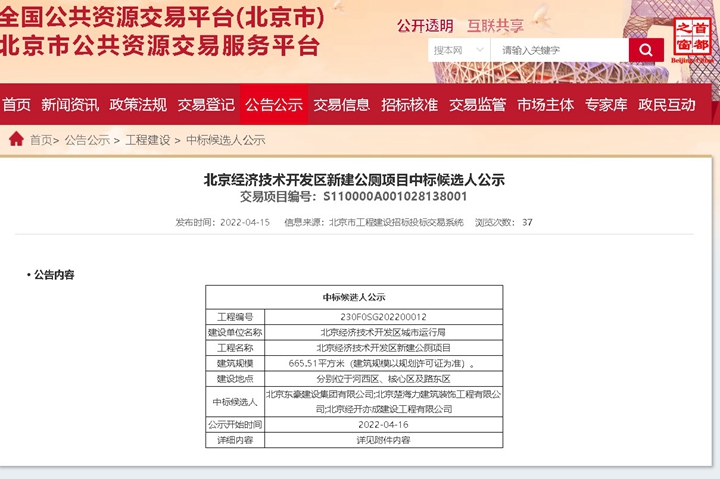Navigate to 交易监管 section
The image size is (720, 479).
point(478,104)
